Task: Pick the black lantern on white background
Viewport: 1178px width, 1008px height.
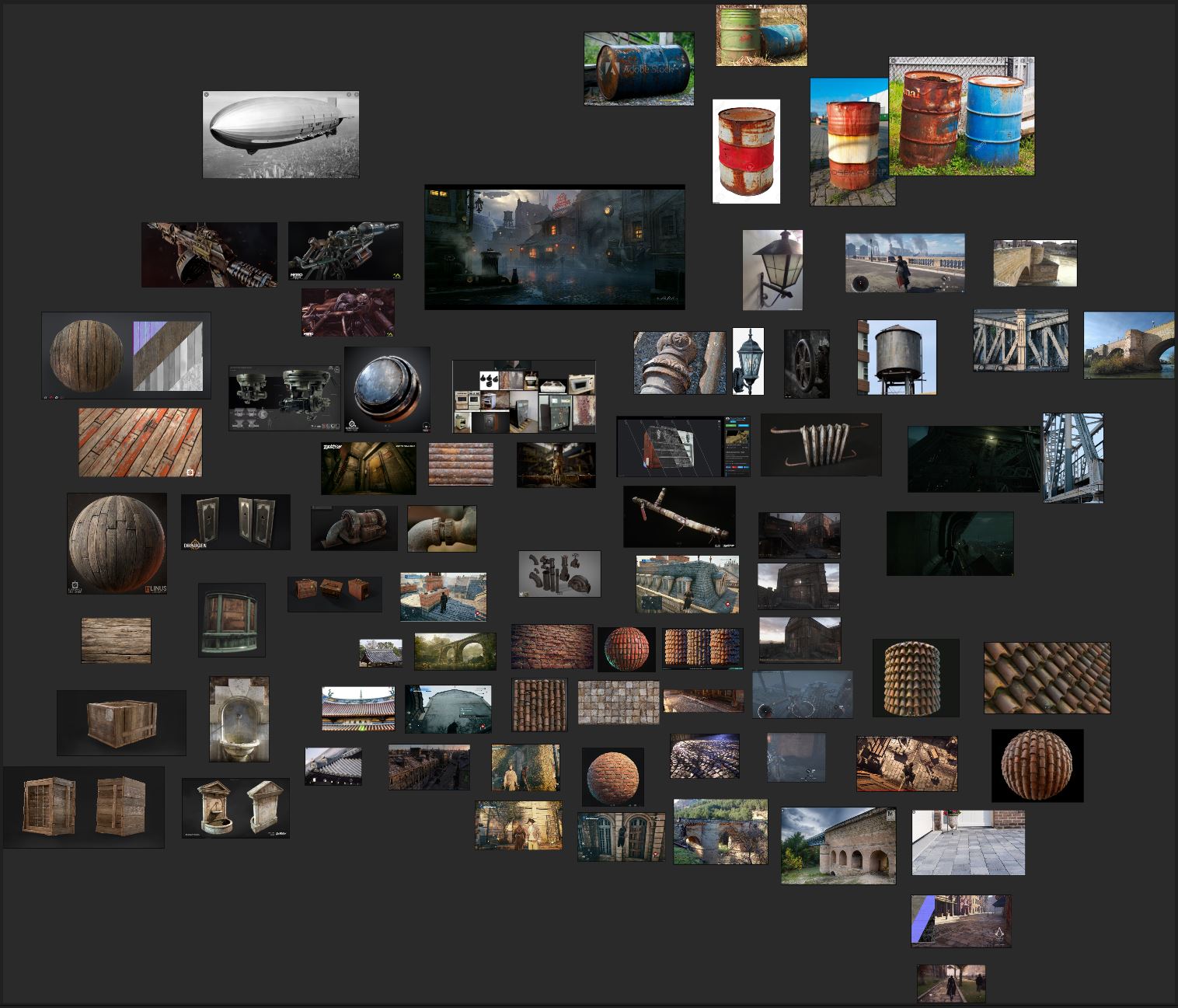Action: 748,361
